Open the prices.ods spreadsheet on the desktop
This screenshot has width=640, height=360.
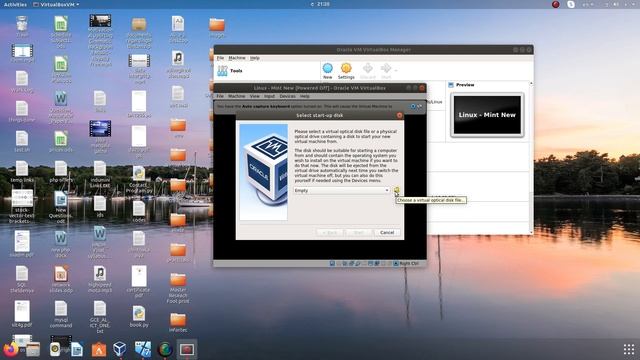tap(61, 142)
